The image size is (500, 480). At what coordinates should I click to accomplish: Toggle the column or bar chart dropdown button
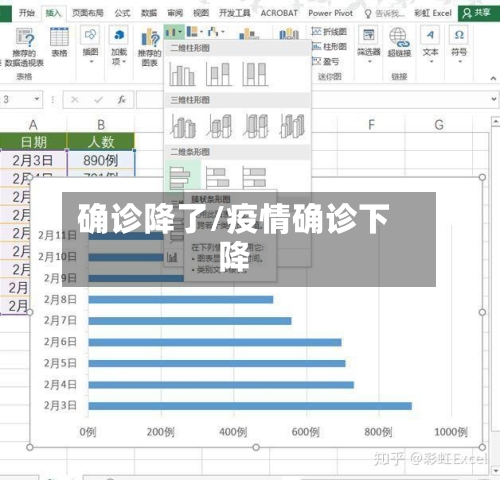[174, 32]
